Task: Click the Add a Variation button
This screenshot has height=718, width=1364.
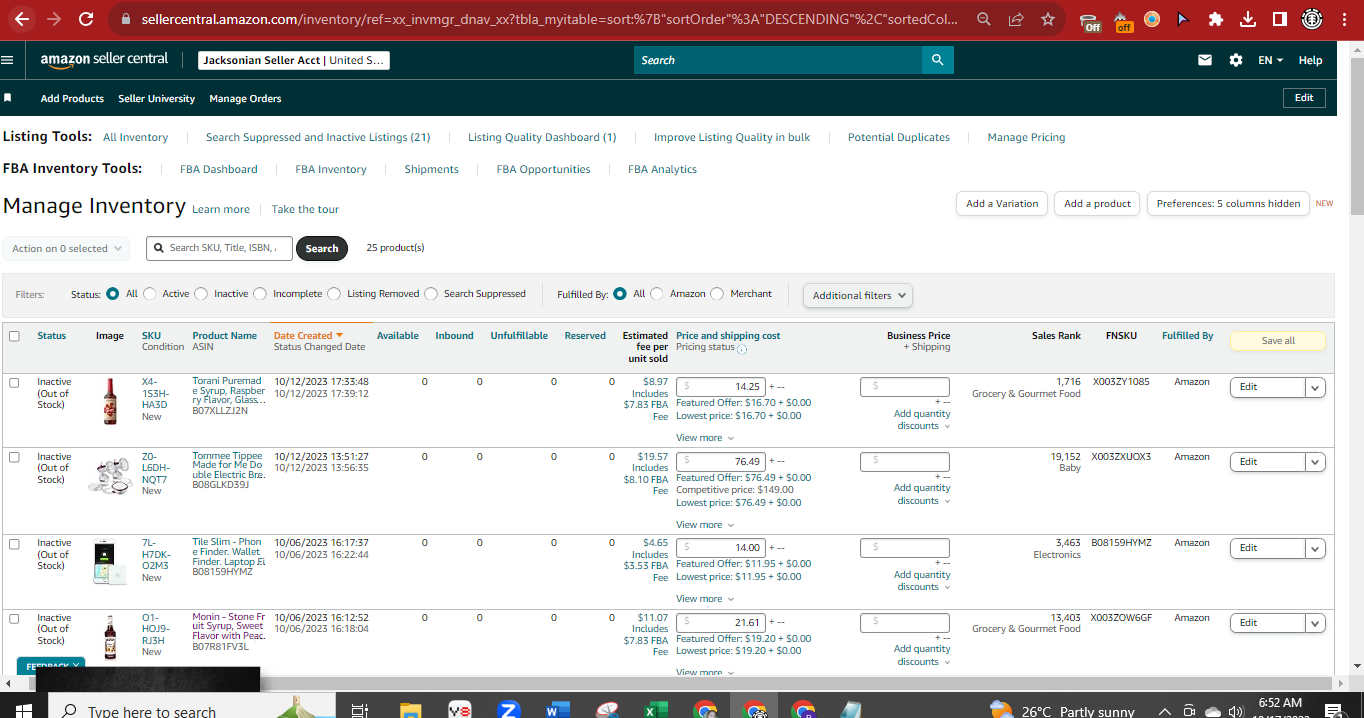Action: pyautogui.click(x=1002, y=203)
